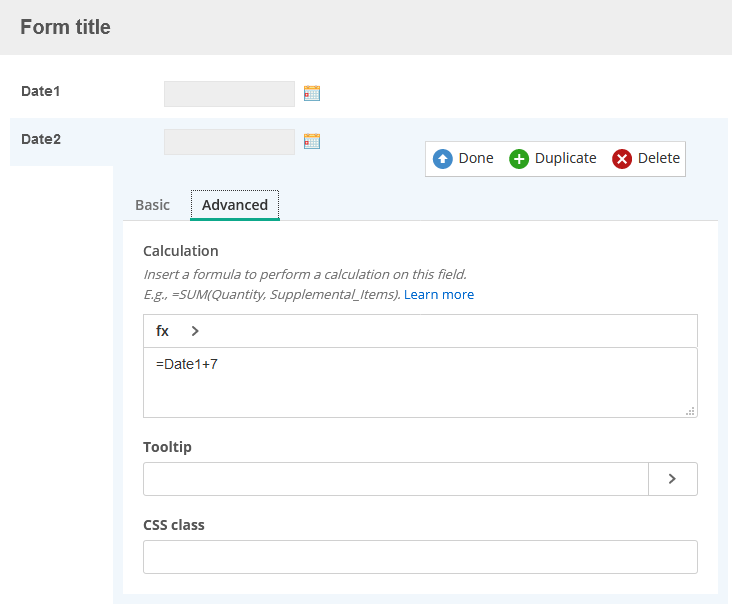Click the green Duplicate plus icon
Image resolution: width=732 pixels, height=608 pixels.
(519, 159)
